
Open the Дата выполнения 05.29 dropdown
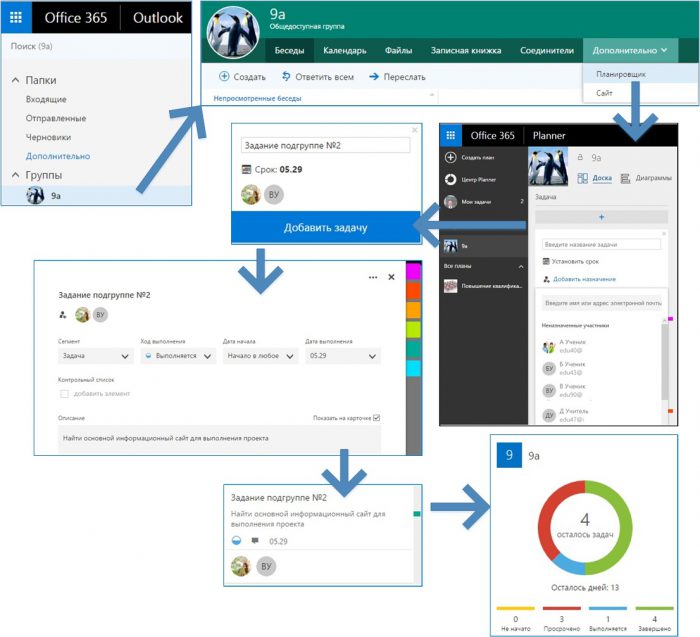(x=343, y=356)
